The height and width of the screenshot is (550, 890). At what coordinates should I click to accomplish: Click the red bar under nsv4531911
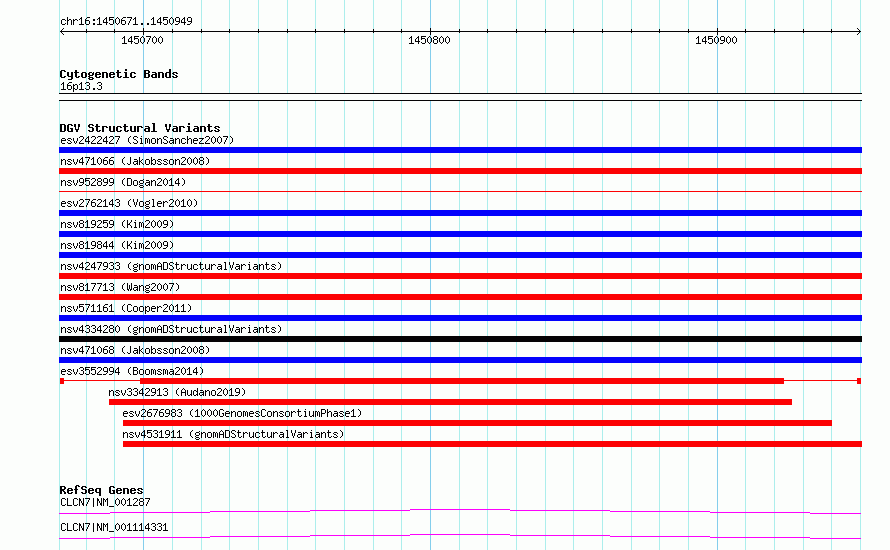pyautogui.click(x=493, y=444)
